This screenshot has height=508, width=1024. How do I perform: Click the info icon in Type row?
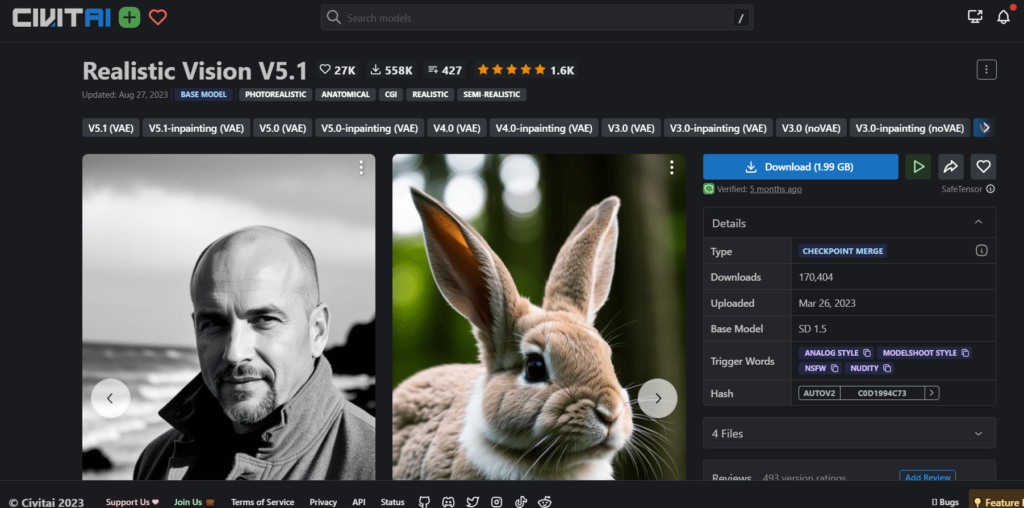[x=981, y=251]
